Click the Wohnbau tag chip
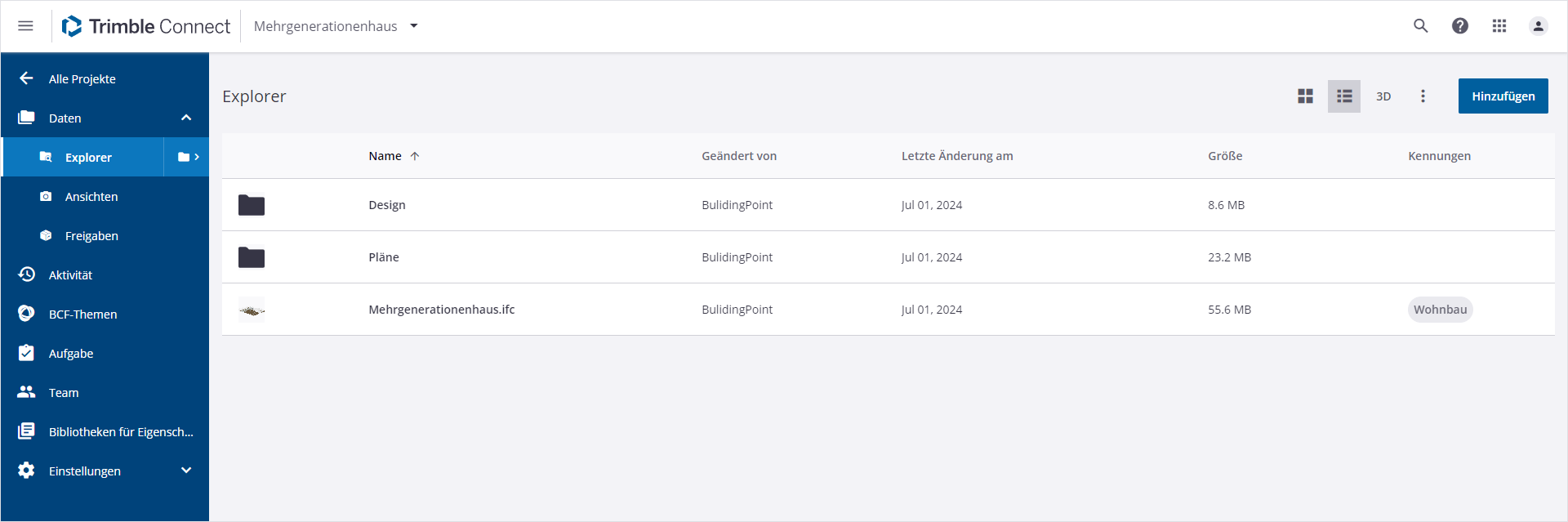The image size is (1568, 522). click(x=1440, y=310)
